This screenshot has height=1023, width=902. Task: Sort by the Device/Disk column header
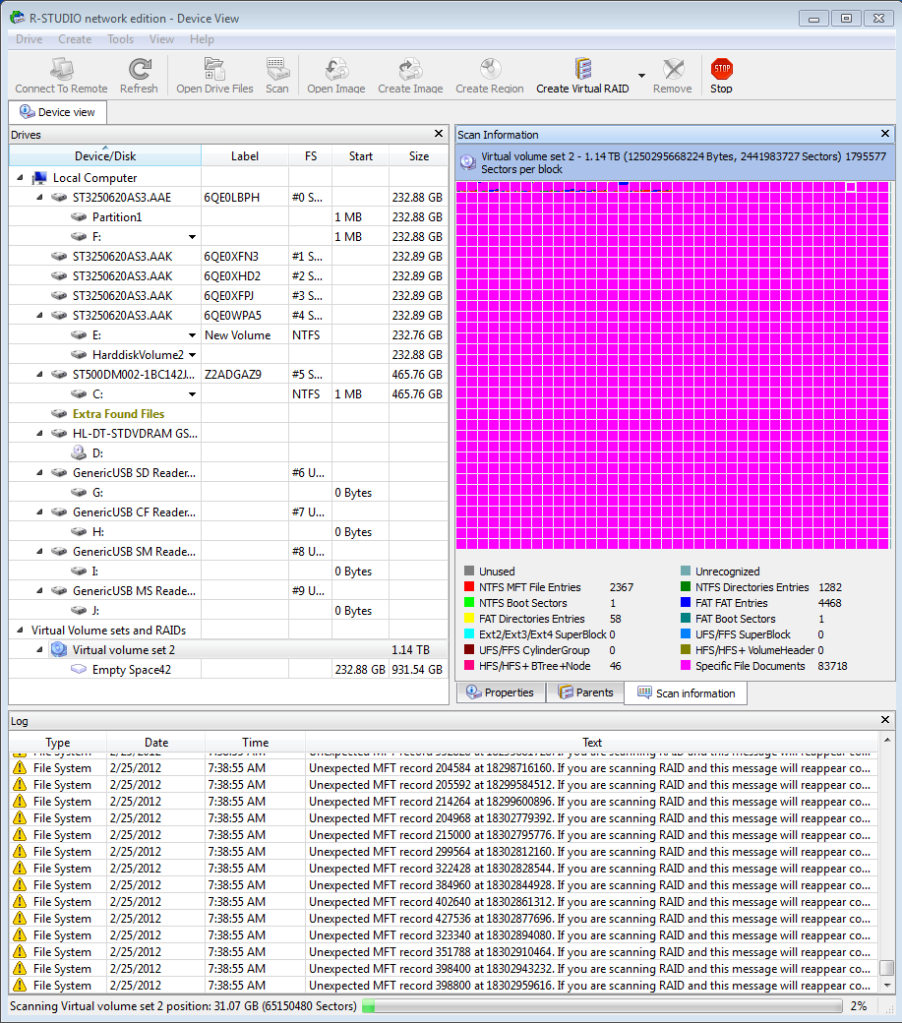[105, 156]
